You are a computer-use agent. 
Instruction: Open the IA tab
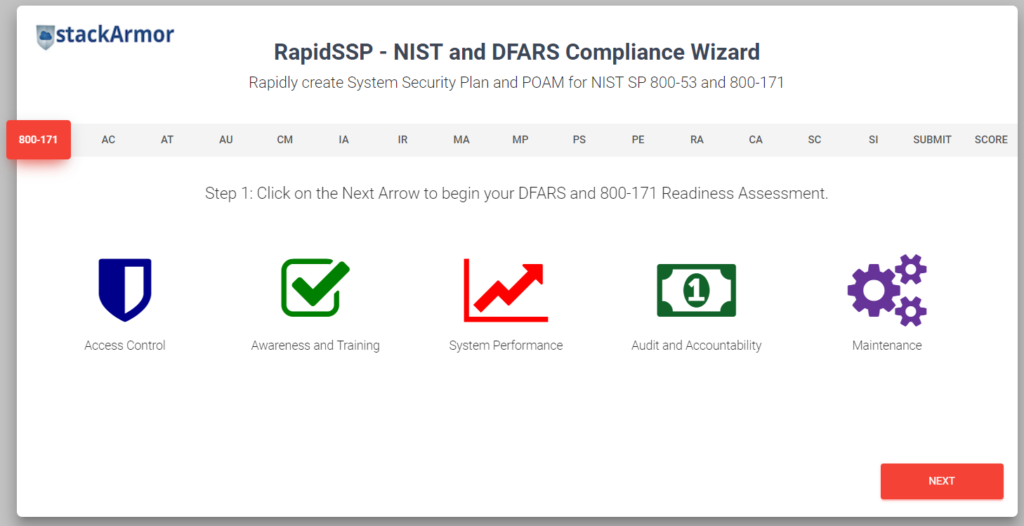pyautogui.click(x=344, y=140)
